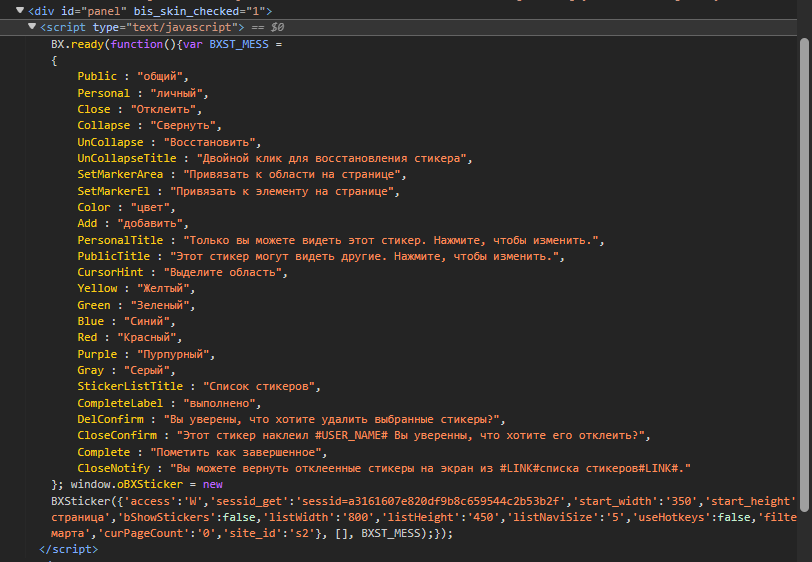Click the CursorHint : "Выделите область" line
Viewport: 812px width, 562px height.
(x=183, y=272)
